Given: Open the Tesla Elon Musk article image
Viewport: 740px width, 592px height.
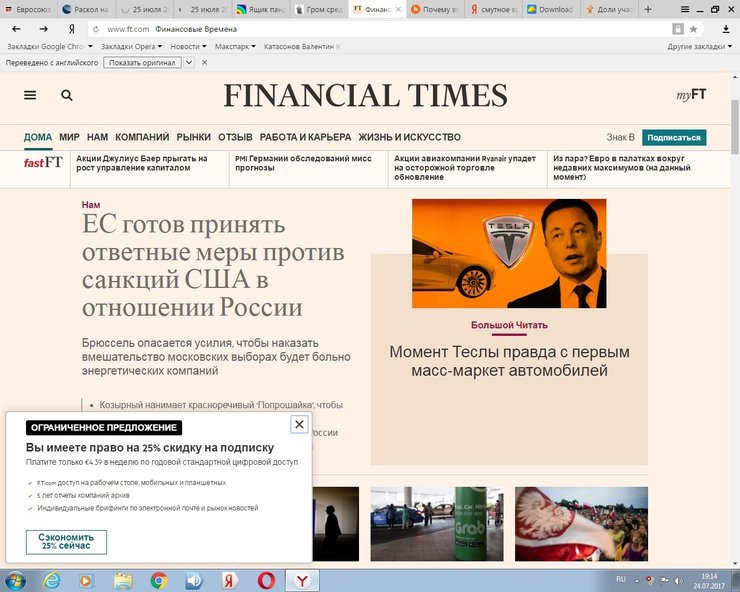Looking at the screenshot, I should (508, 253).
